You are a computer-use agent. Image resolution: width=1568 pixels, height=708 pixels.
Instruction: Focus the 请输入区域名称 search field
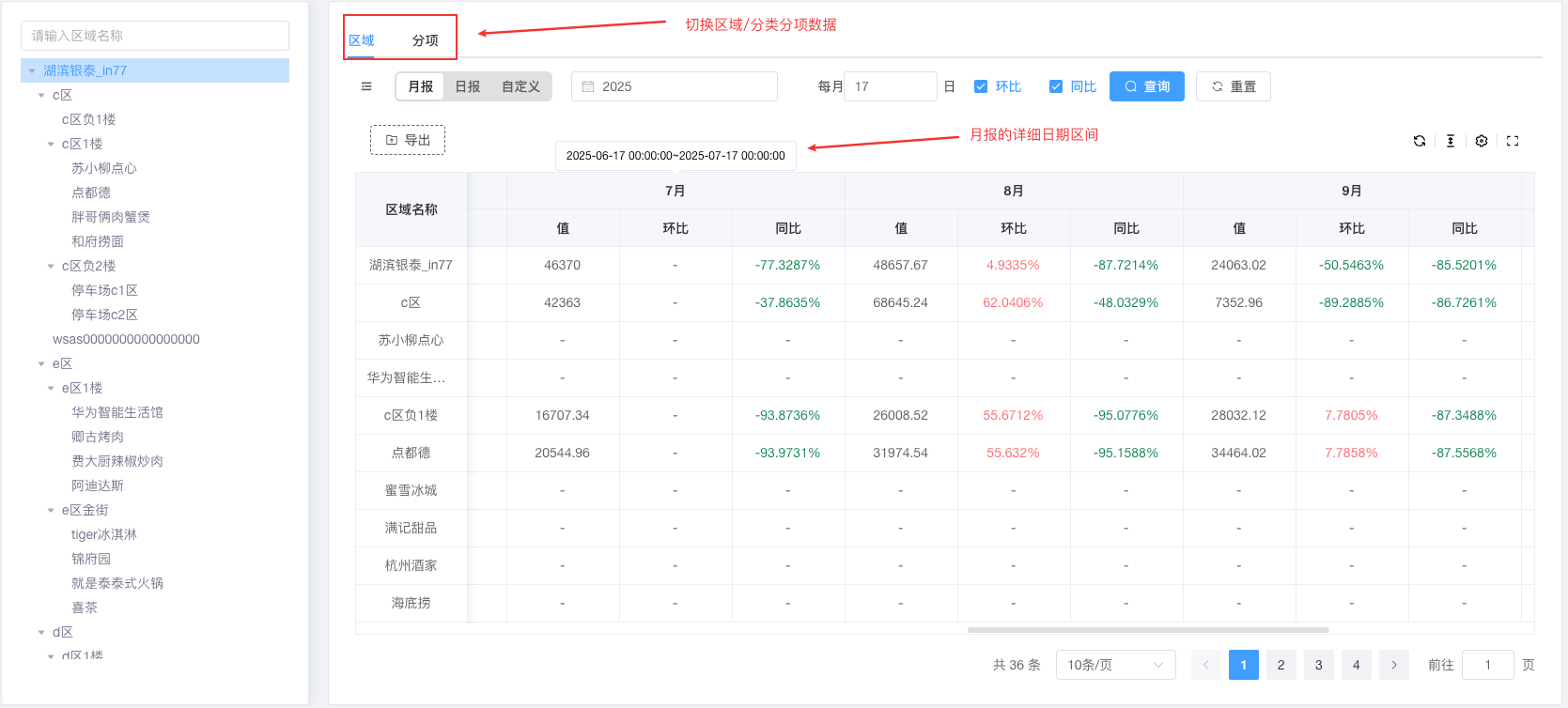point(155,36)
